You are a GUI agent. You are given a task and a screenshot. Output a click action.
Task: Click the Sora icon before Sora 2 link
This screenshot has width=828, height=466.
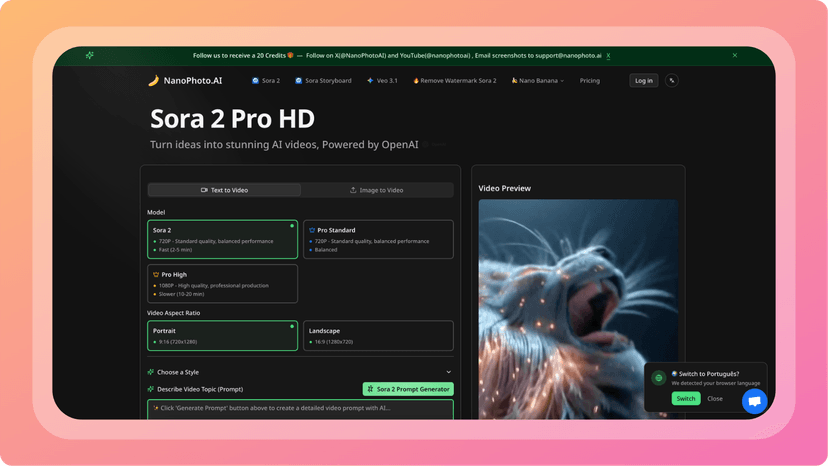coord(255,81)
